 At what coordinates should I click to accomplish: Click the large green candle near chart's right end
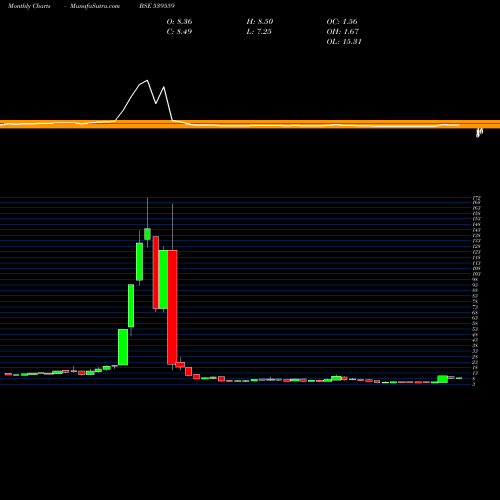pos(443,379)
